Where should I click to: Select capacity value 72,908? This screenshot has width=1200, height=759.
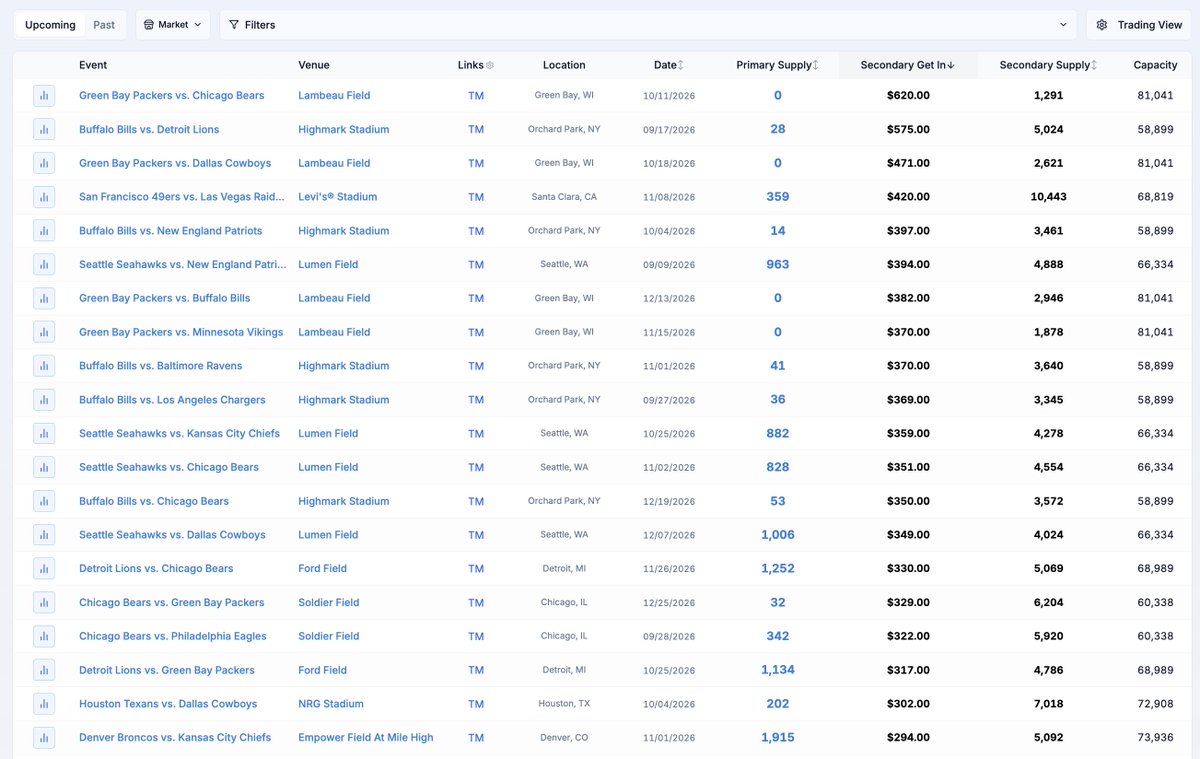1155,704
